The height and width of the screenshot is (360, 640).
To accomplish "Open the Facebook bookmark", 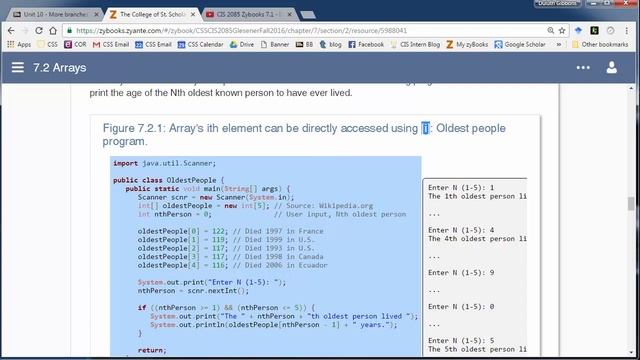I will (x=366, y=44).
